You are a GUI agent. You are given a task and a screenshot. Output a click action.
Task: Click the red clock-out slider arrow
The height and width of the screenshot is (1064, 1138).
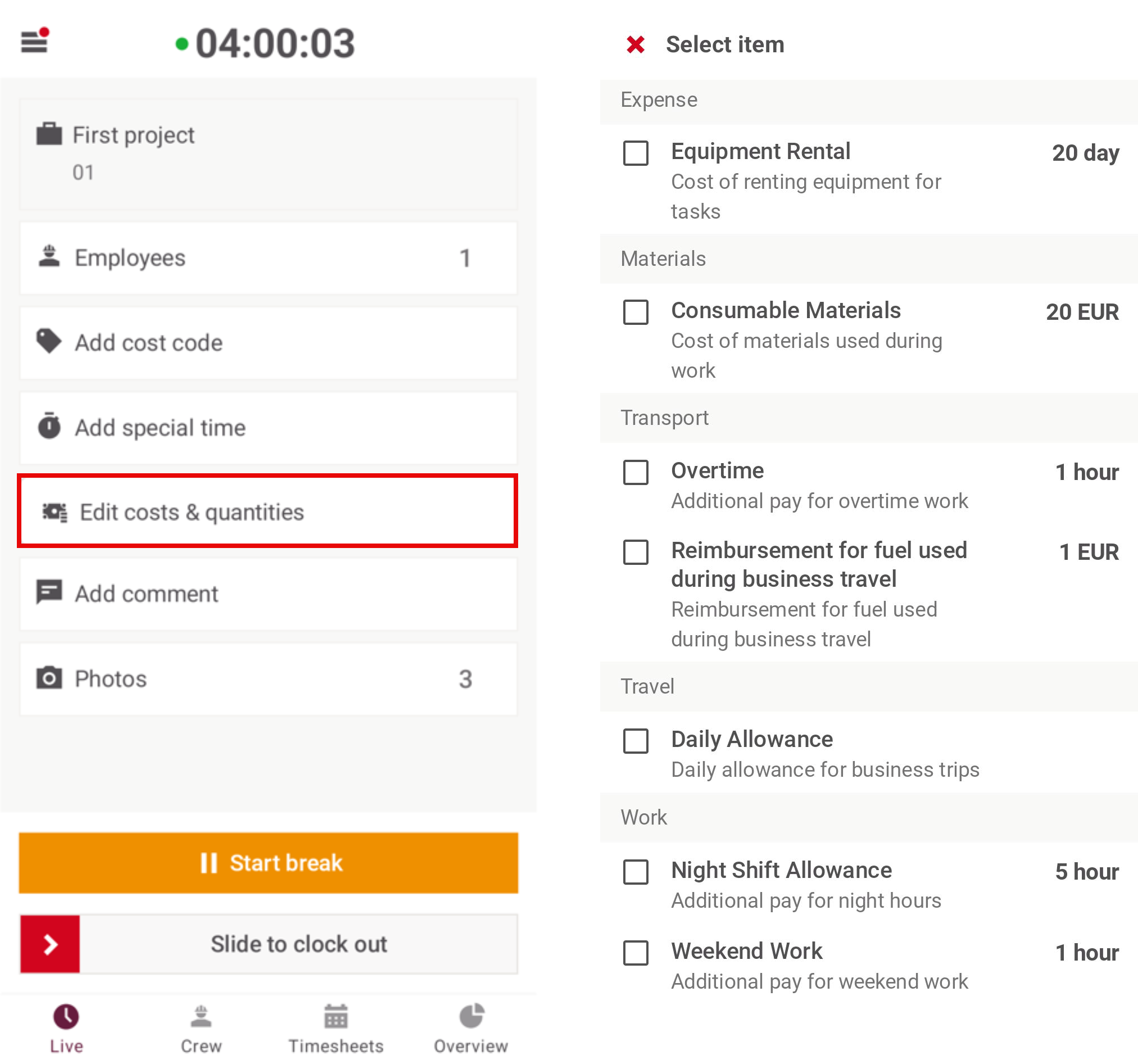[x=51, y=944]
